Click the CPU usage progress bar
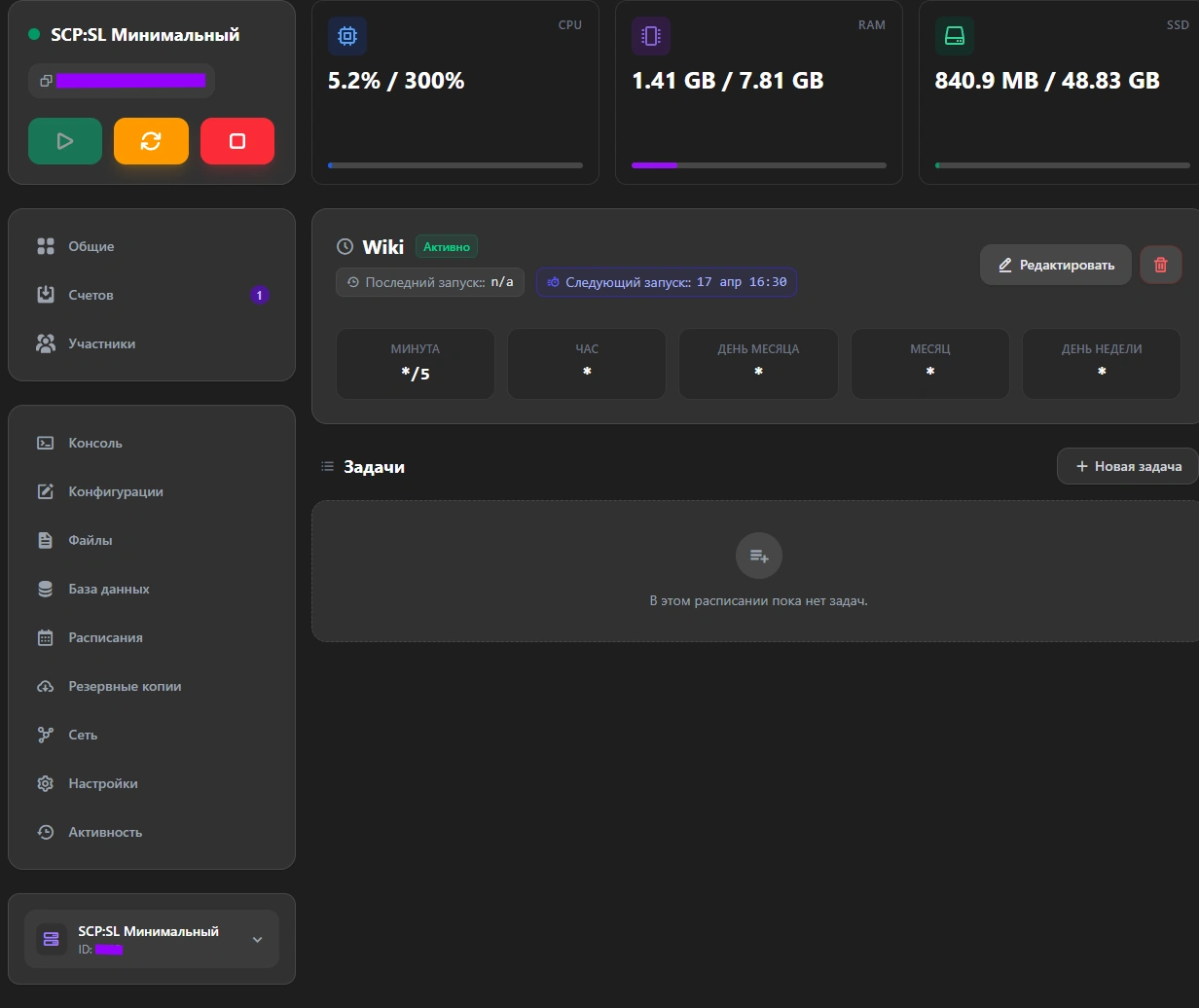Image resolution: width=1199 pixels, height=1008 pixels. click(x=455, y=165)
